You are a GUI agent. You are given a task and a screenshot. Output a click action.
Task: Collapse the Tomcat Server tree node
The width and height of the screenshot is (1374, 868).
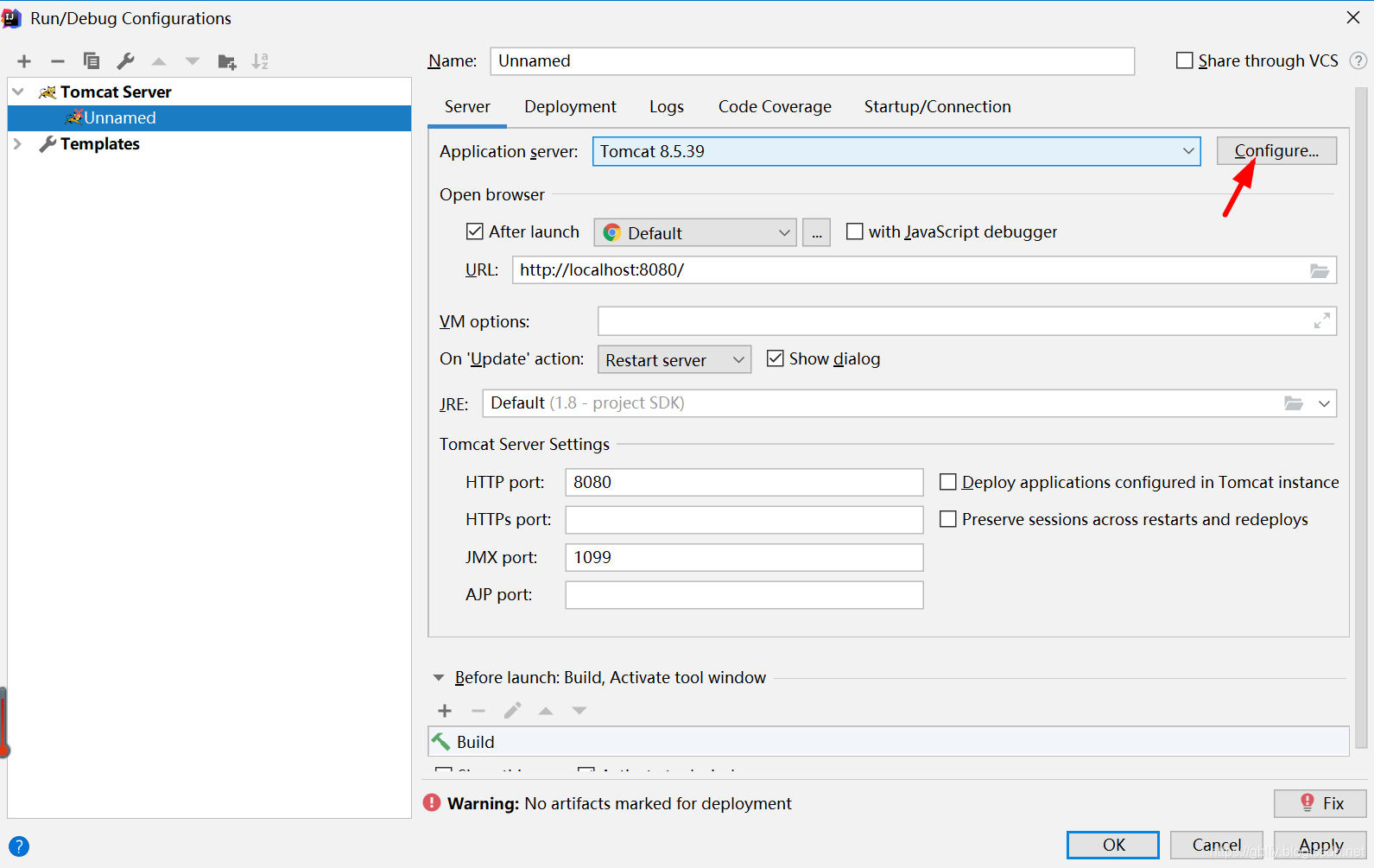coord(18,92)
